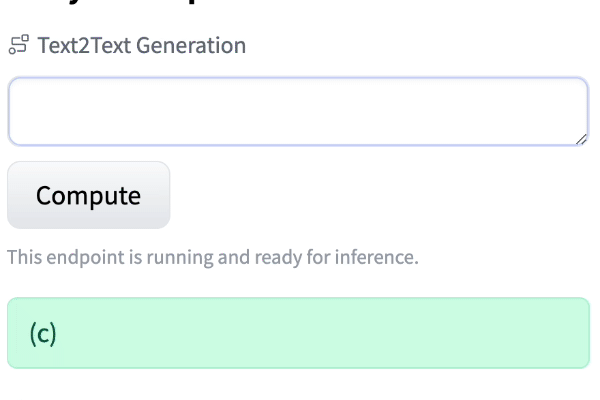Click the Text2Text Generation pipeline icon

[18, 45]
